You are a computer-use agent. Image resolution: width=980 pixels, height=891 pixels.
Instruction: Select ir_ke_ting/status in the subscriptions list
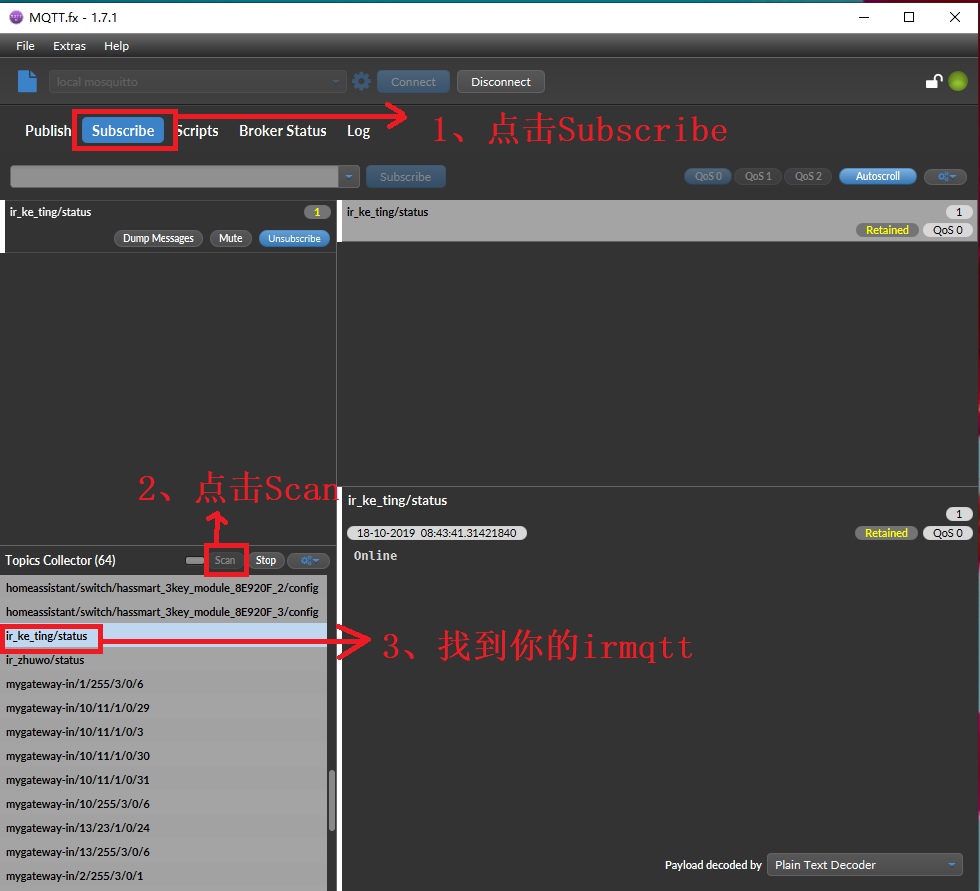coord(169,226)
